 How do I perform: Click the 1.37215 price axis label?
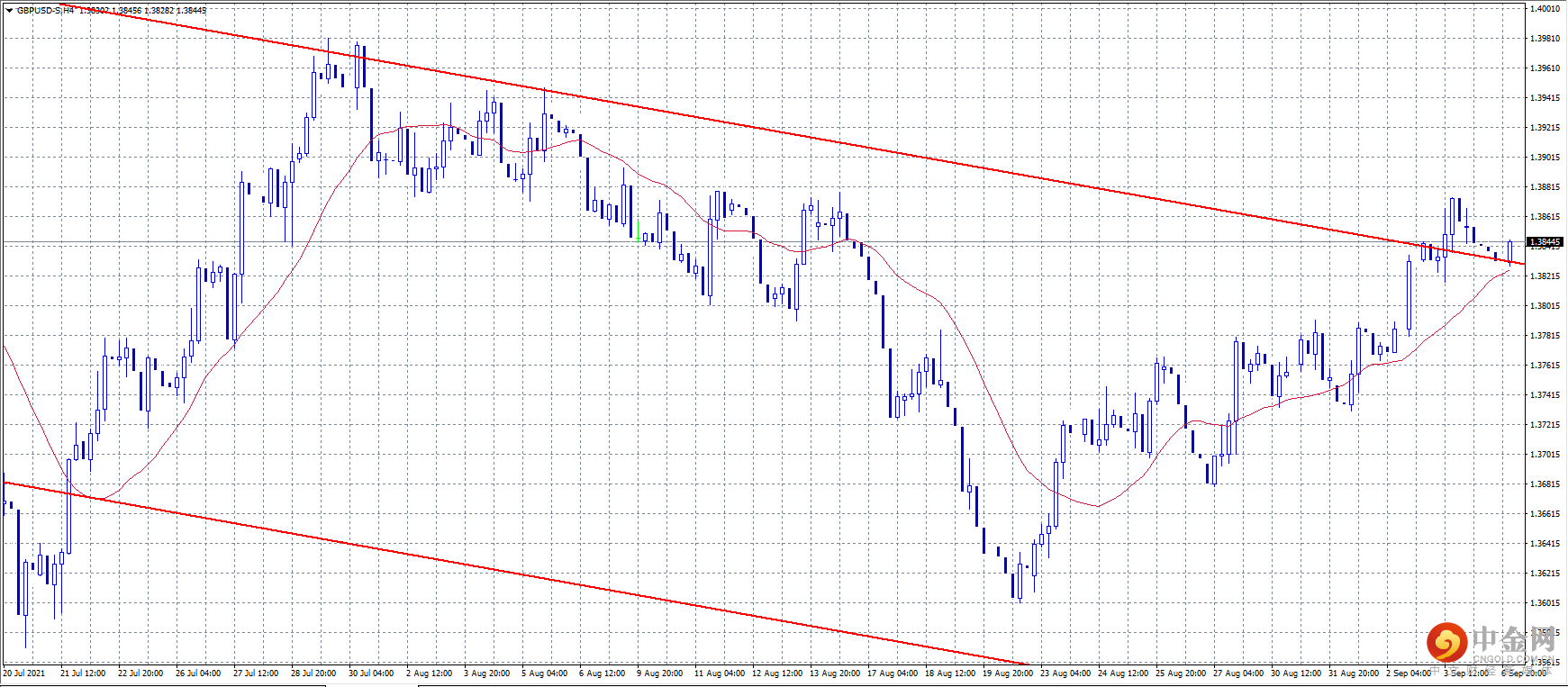click(1545, 425)
